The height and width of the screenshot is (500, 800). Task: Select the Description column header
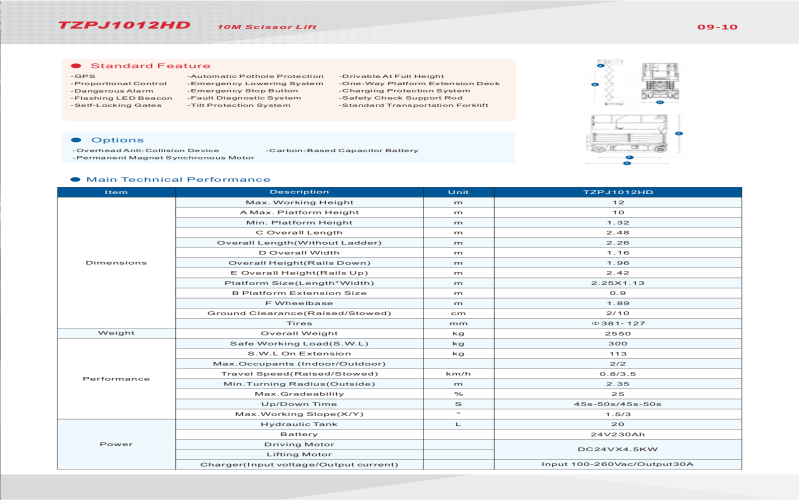[298, 191]
